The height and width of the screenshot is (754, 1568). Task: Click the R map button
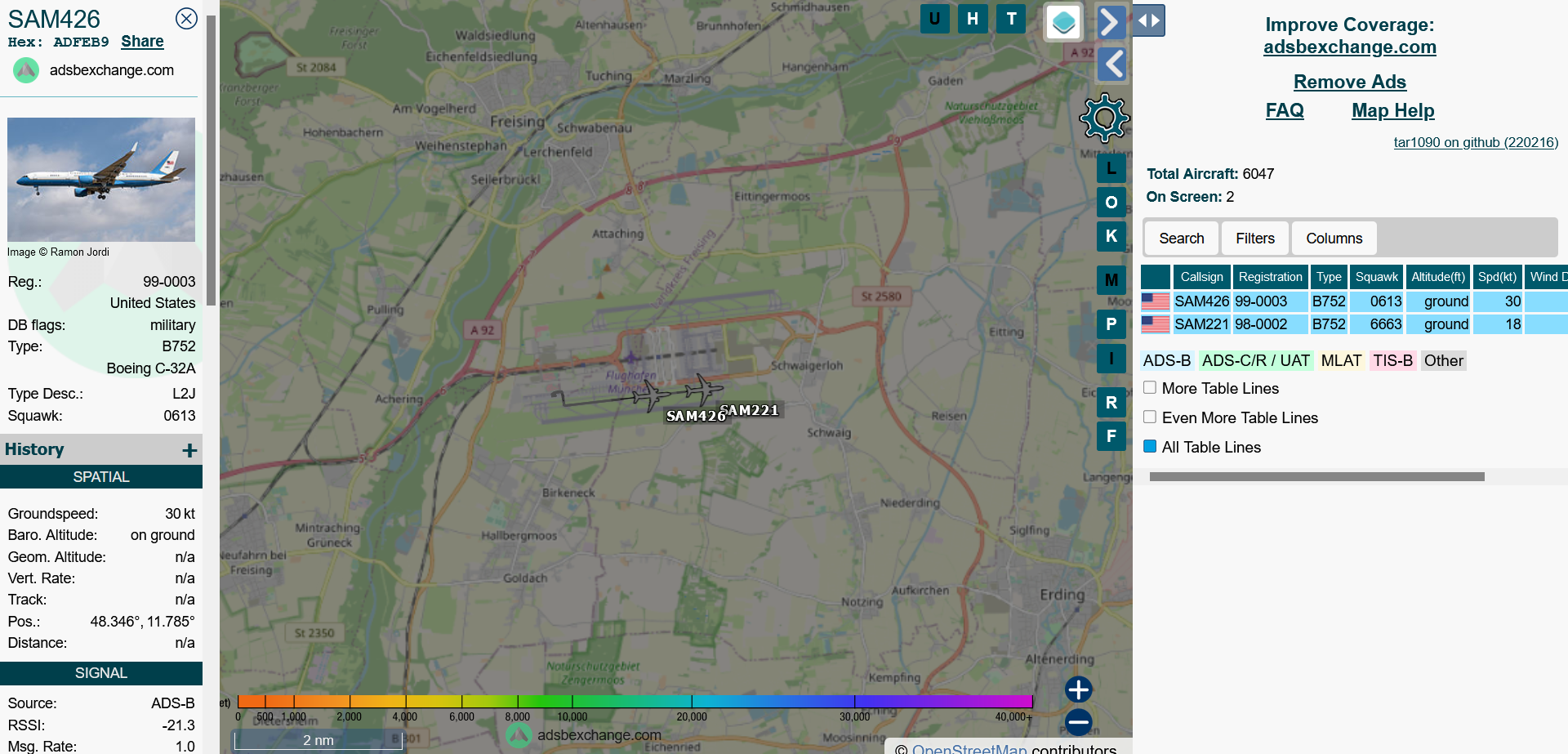tap(1111, 402)
